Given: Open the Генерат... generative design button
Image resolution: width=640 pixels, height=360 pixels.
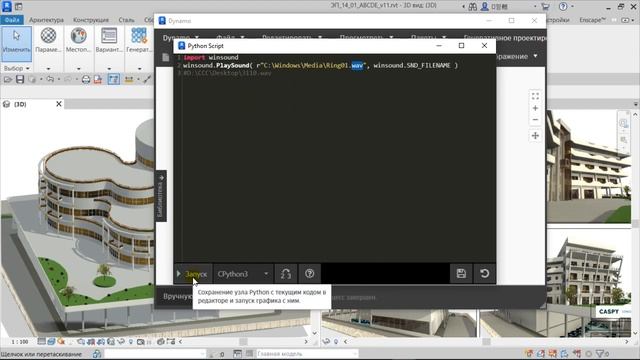Looking at the screenshot, I should tap(139, 41).
